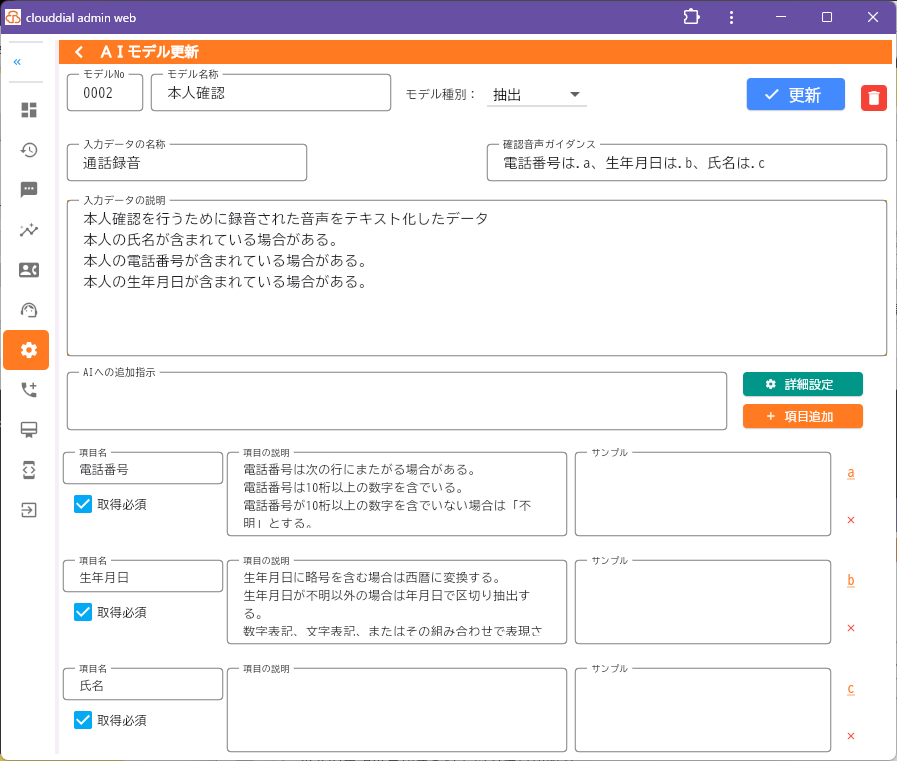
Task: Select the settings gear in the sidebar
Action: pyautogui.click(x=26, y=350)
